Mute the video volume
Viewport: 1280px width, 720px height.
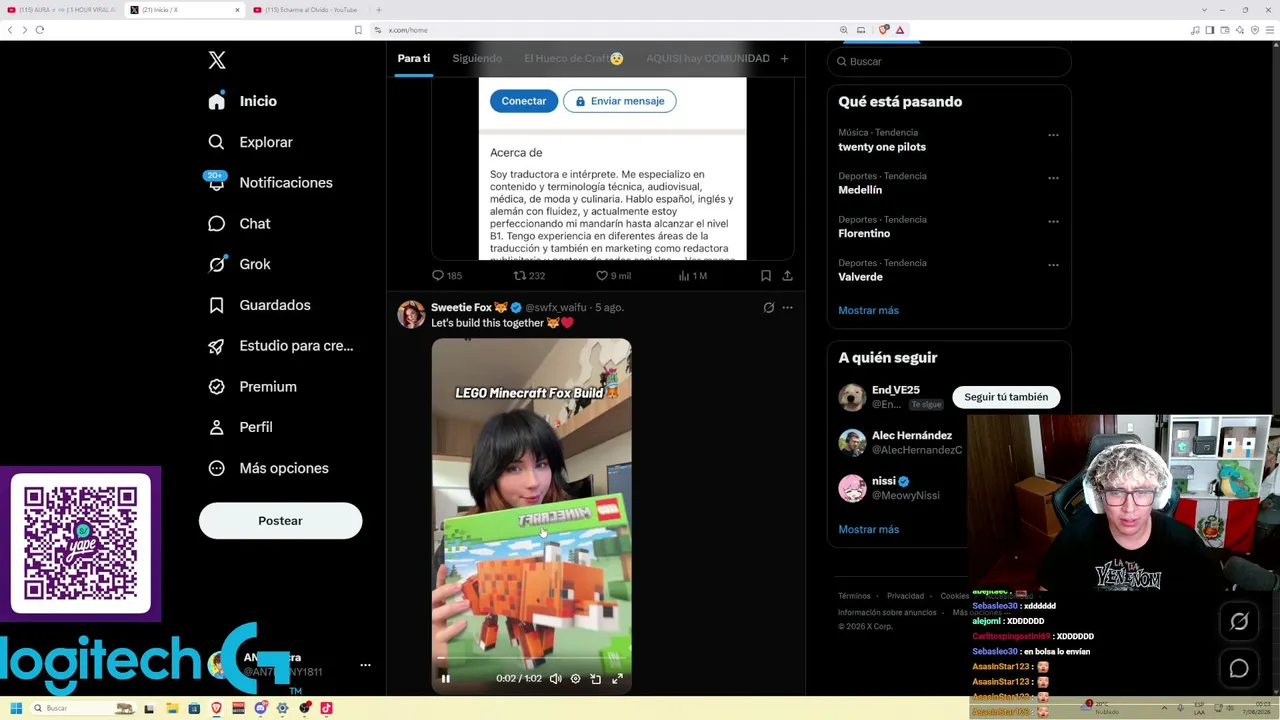555,679
